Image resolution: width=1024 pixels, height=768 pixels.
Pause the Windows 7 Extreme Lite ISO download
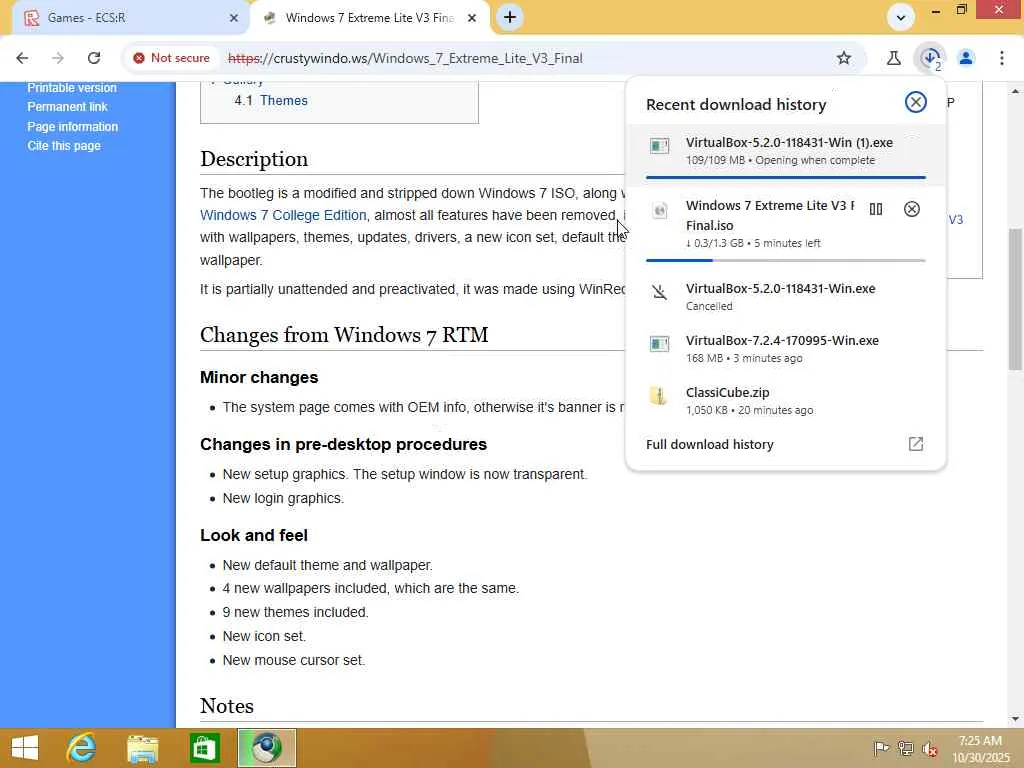coord(876,209)
